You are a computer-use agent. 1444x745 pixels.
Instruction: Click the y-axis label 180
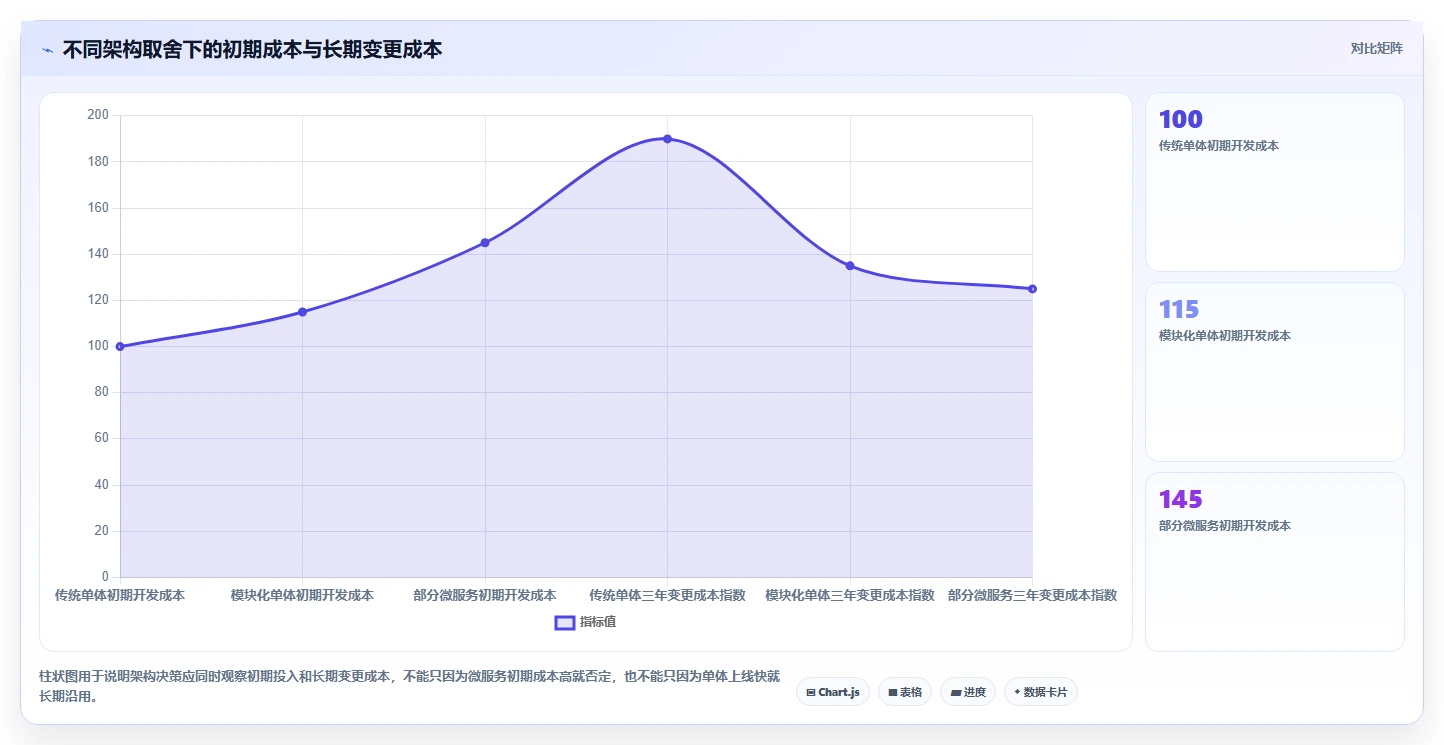pos(98,161)
